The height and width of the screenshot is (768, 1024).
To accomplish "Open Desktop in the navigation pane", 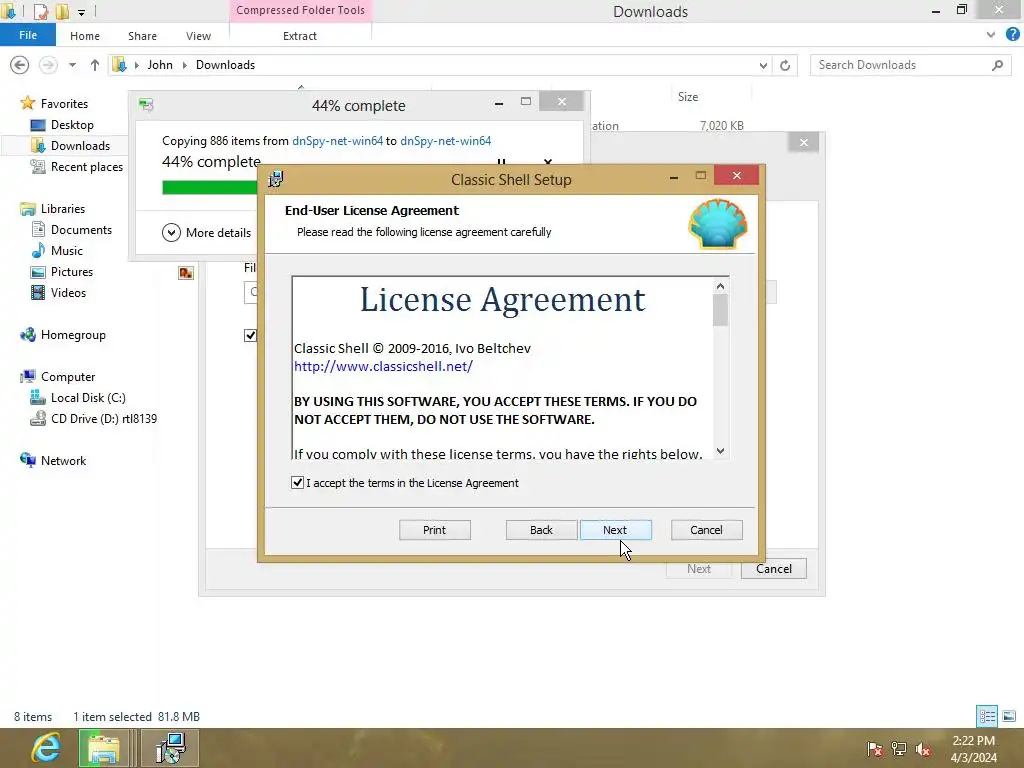I will click(x=72, y=124).
